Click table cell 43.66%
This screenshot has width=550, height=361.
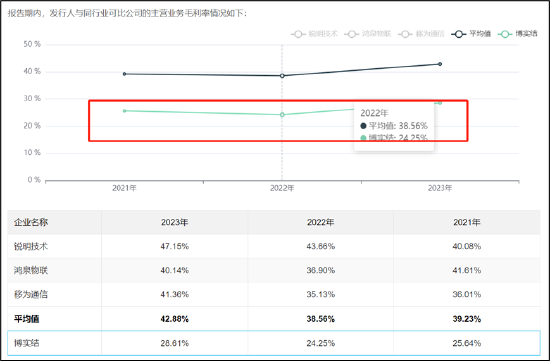pos(321,247)
